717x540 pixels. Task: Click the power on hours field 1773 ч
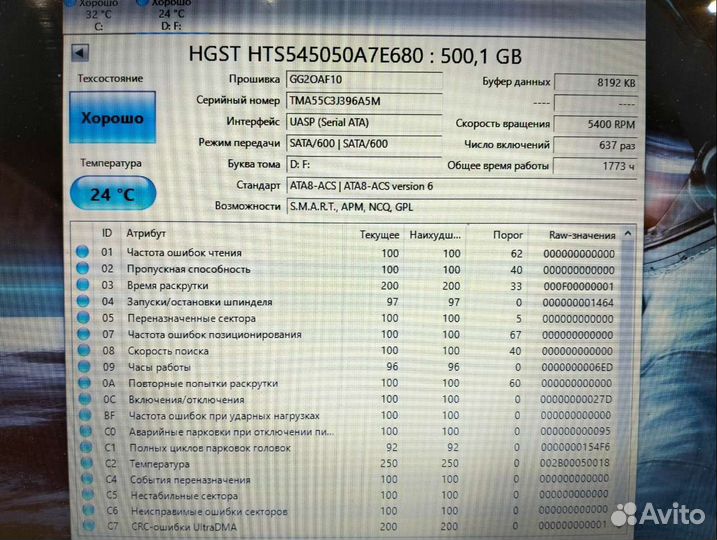pos(596,166)
